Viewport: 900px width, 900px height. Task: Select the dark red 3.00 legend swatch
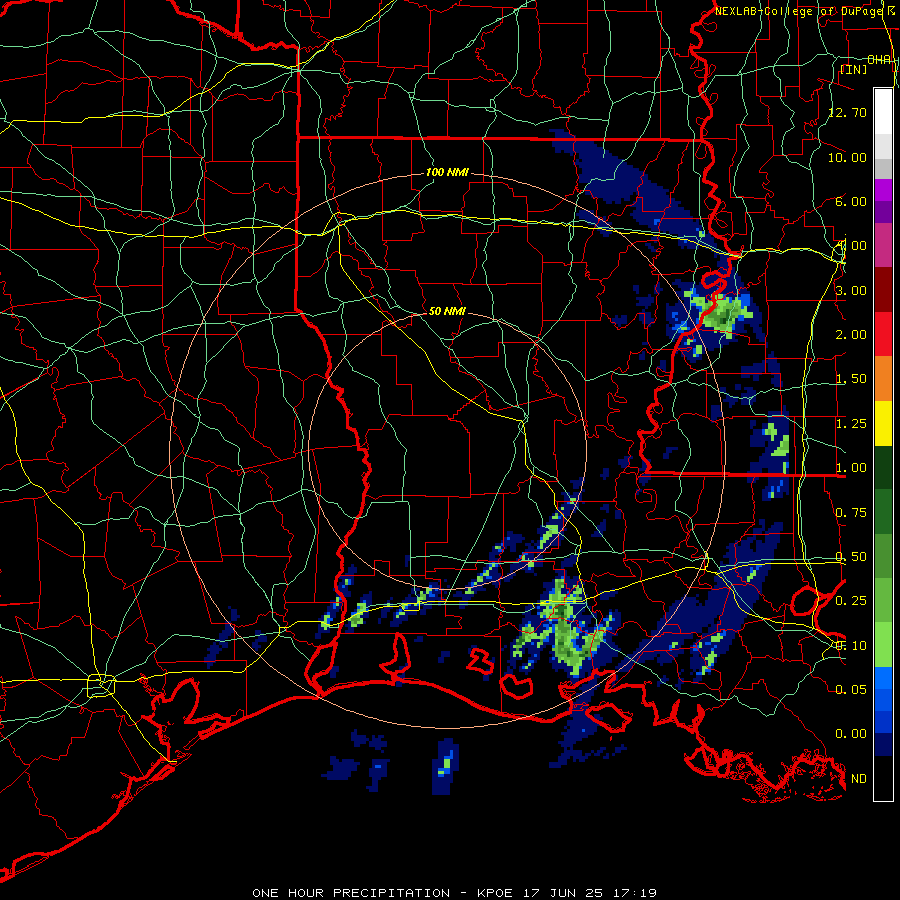(x=883, y=290)
